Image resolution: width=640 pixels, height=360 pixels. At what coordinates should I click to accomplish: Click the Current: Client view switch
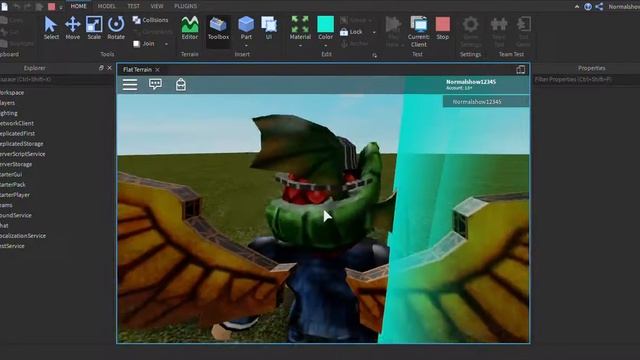pyautogui.click(x=418, y=32)
